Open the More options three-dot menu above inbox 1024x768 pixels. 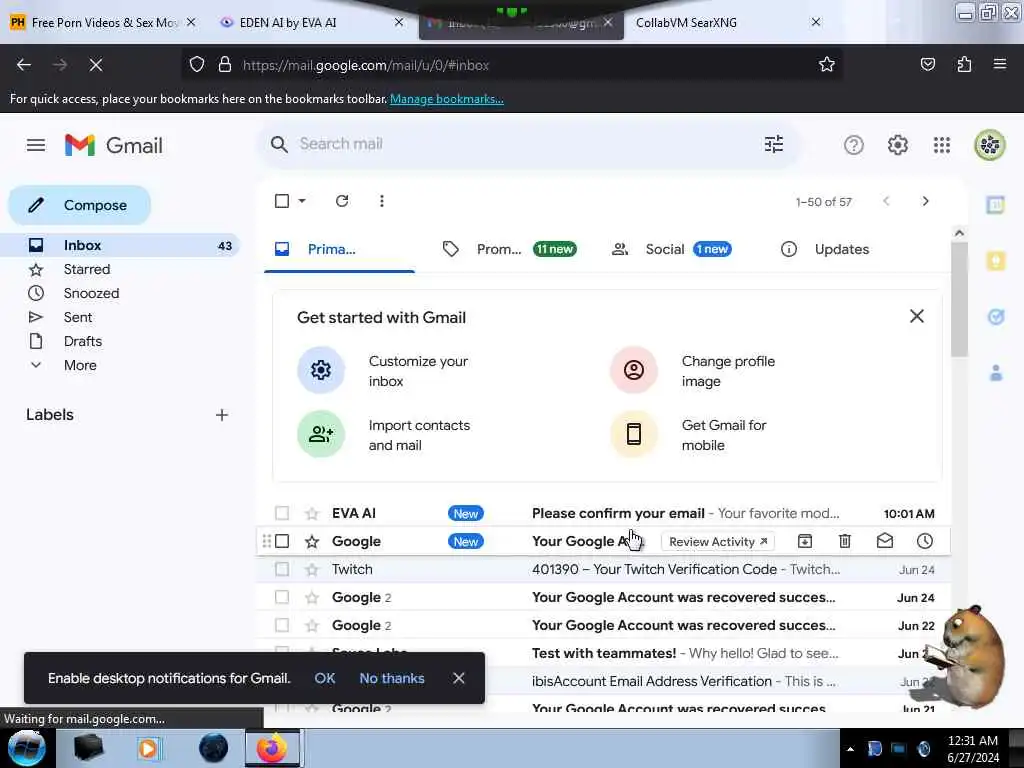(382, 201)
